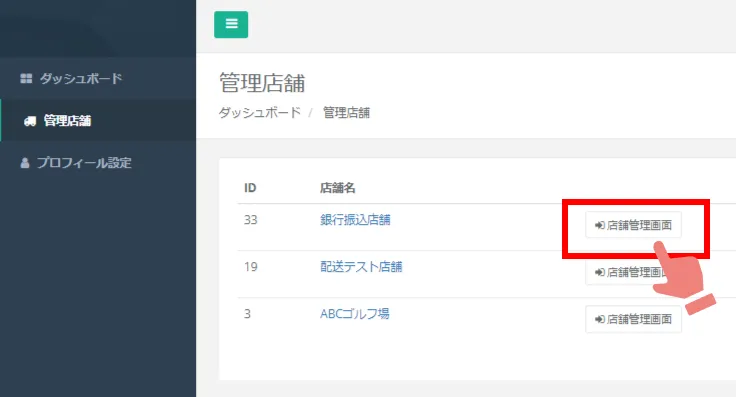The width and height of the screenshot is (736, 397).
Task: Go to ダッシュボード via the breadcrumb link
Action: 260,113
